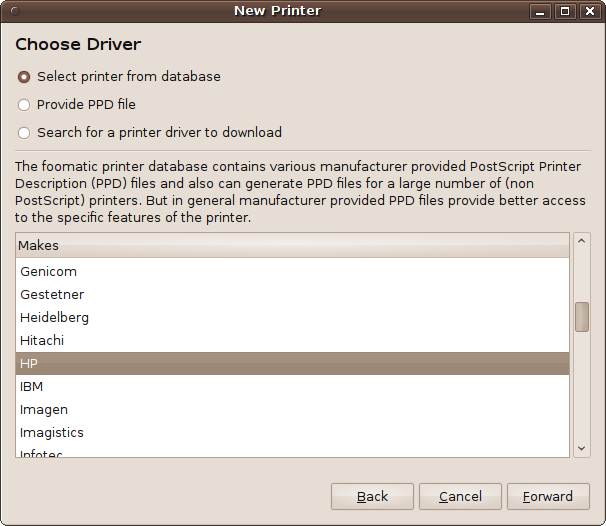The image size is (606, 526).
Task: Close the New Printer window
Action: click(590, 12)
